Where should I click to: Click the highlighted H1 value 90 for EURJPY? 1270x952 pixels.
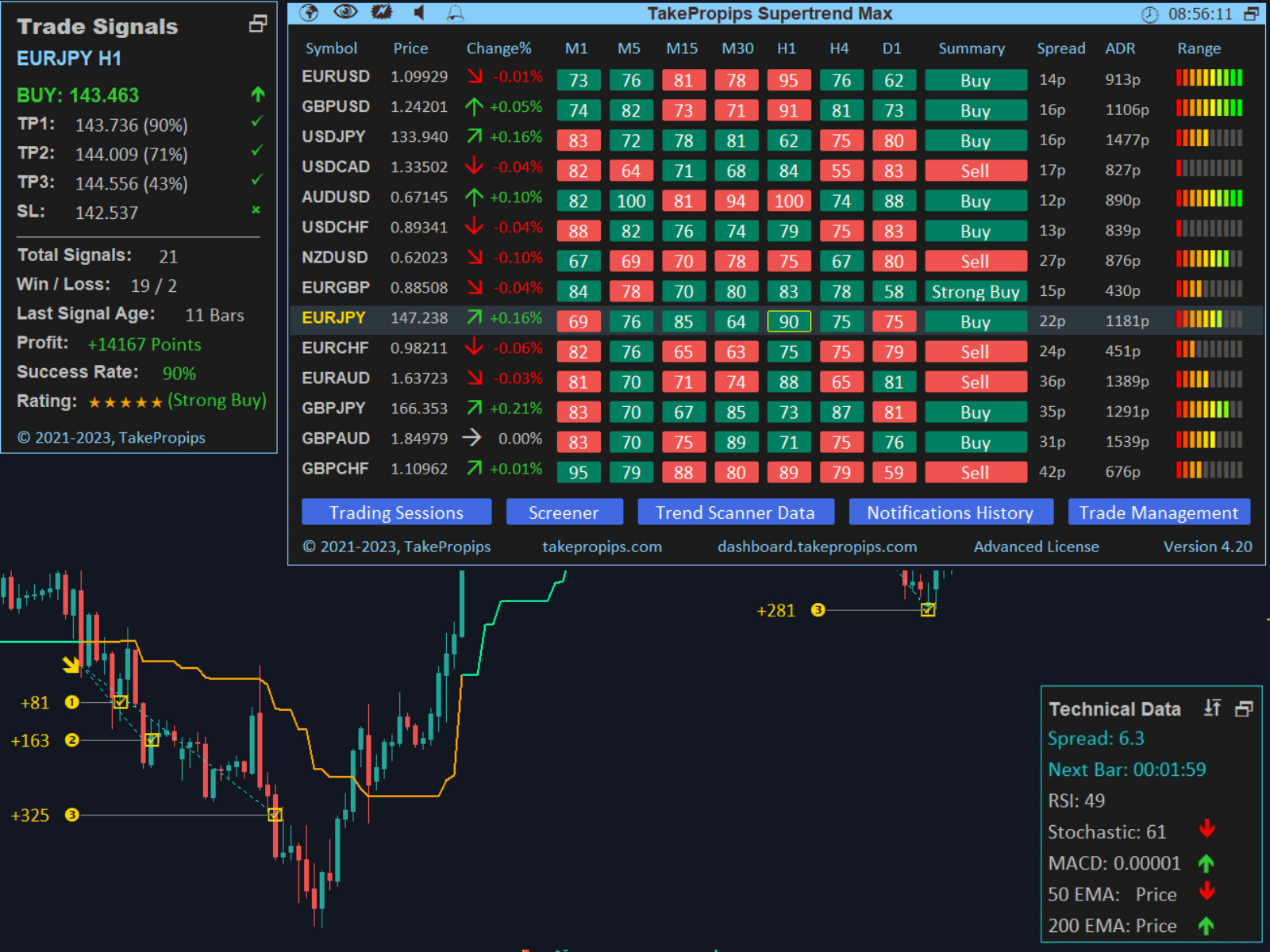pyautogui.click(x=788, y=321)
